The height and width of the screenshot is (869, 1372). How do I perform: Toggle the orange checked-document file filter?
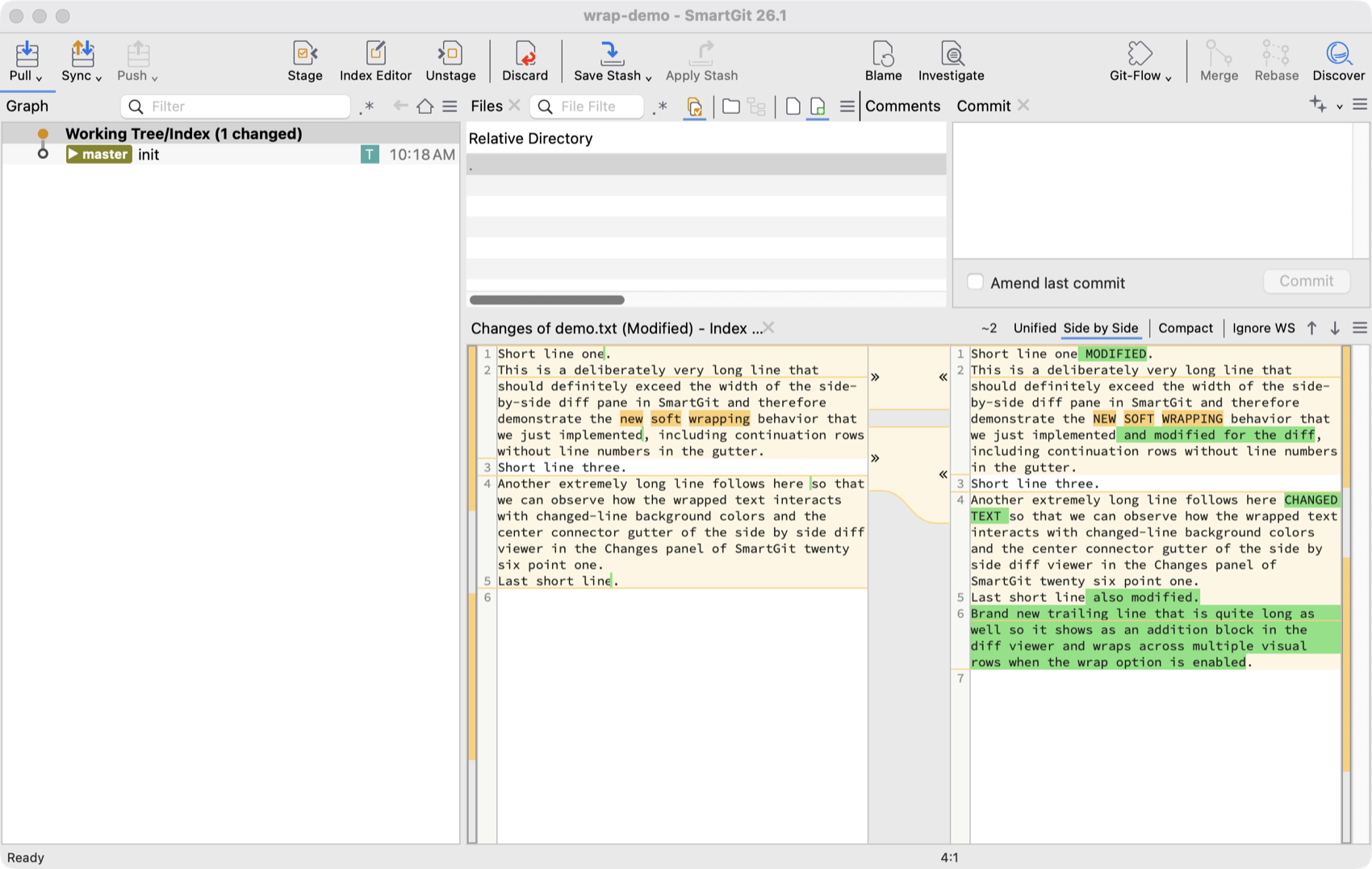tap(694, 107)
